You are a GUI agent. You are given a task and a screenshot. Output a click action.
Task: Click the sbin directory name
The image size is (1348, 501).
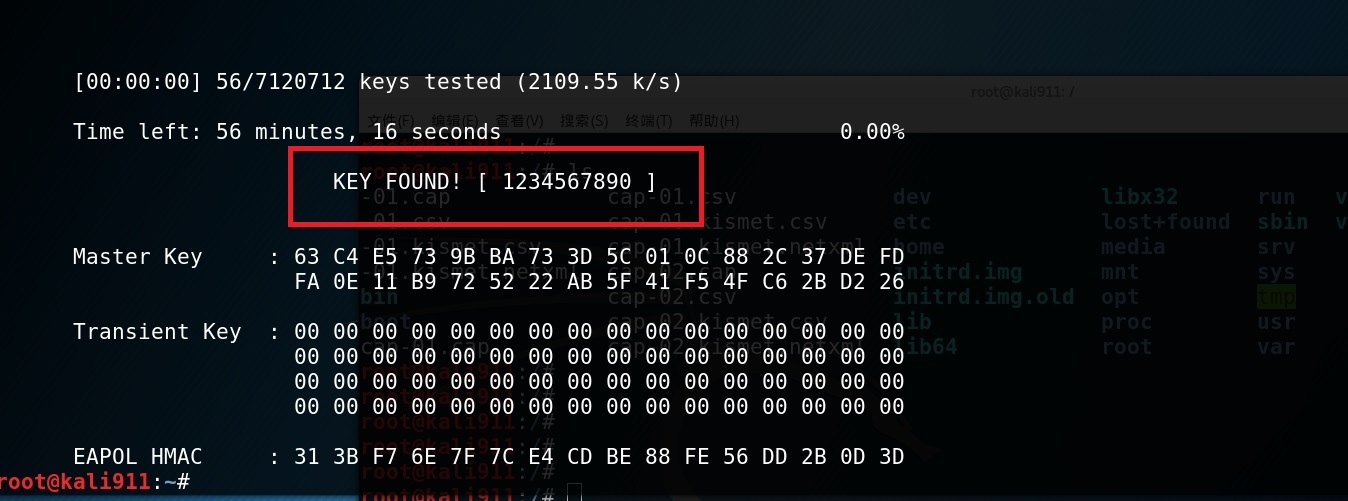tap(1283, 222)
